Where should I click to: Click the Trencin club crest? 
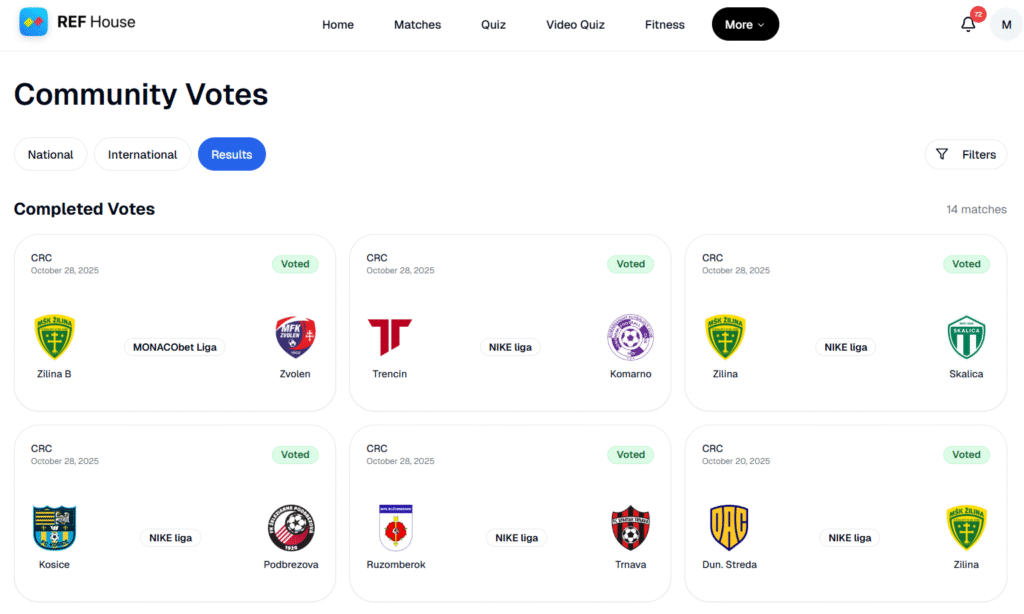(x=389, y=337)
